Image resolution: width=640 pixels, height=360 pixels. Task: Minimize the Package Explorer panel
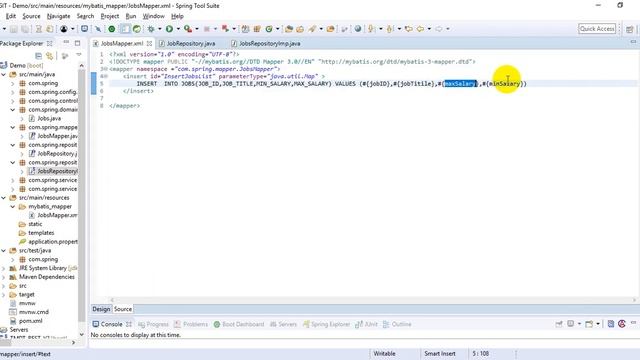click(x=66, y=42)
